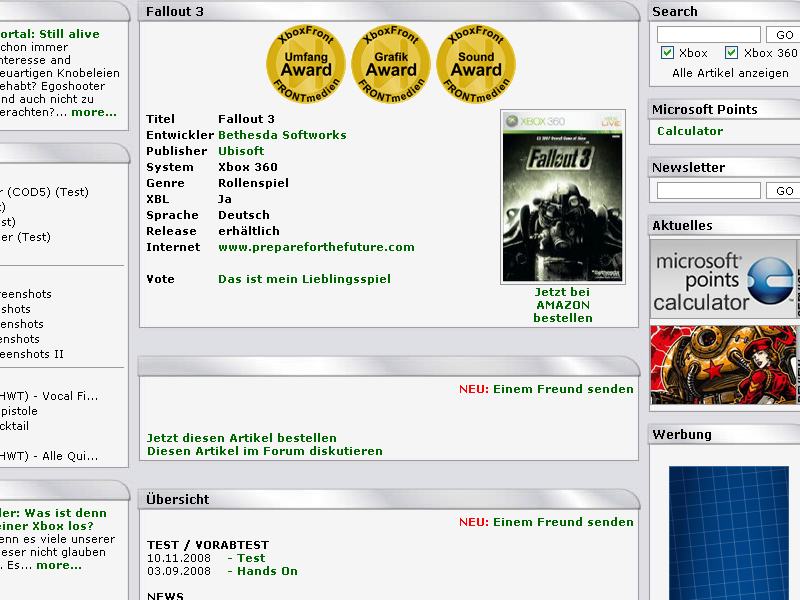Click the Grafik Award gold badge
Screen dimensions: 800x600
391,63
